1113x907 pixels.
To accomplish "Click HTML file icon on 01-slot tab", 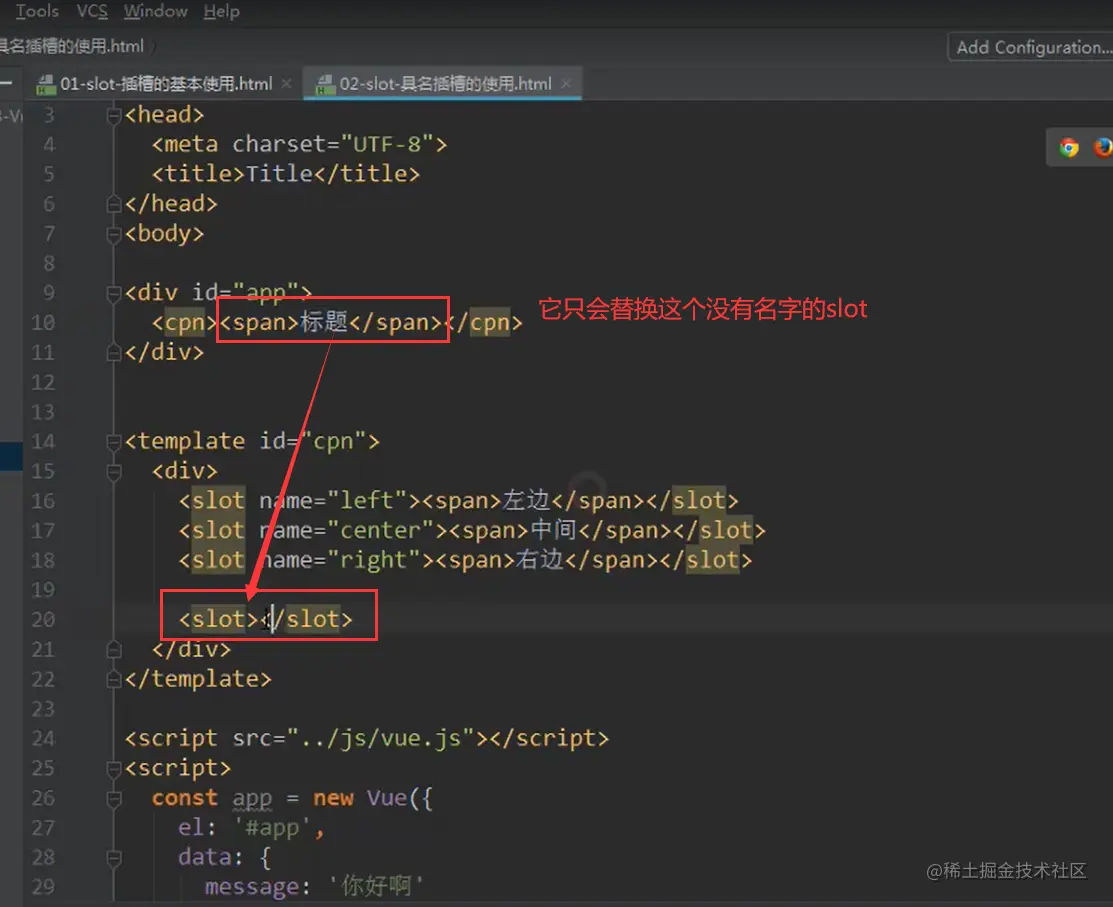I will pyautogui.click(x=46, y=84).
